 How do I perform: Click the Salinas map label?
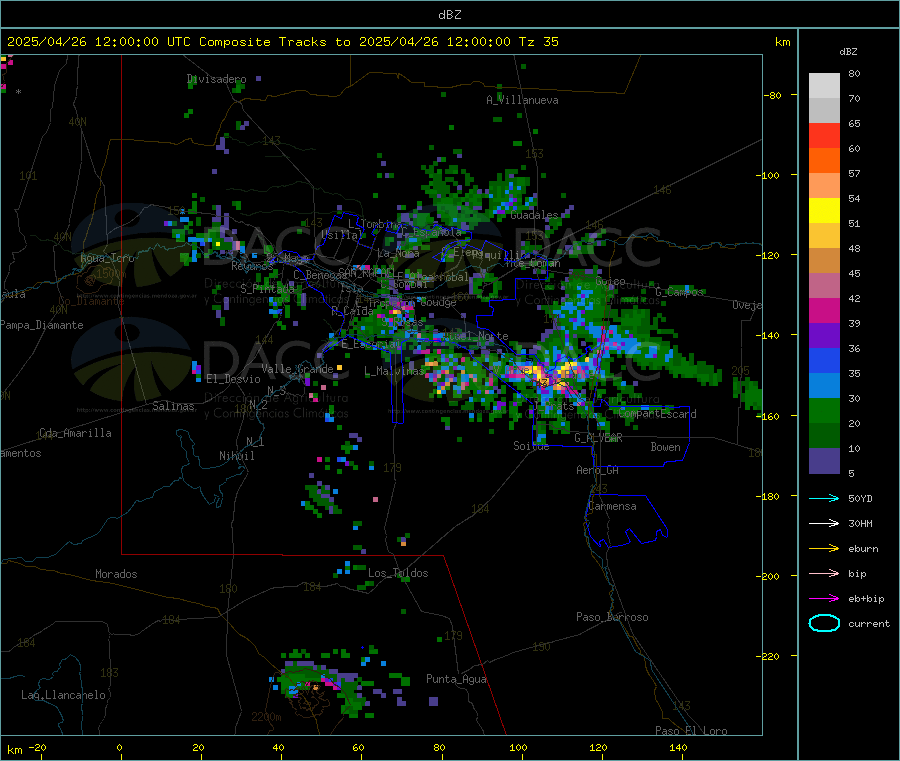pos(173,406)
